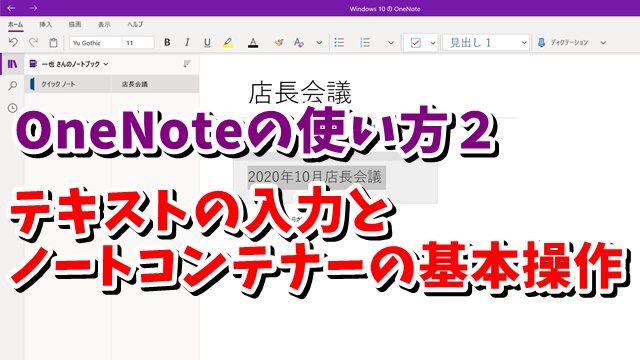Open the tags dropdown arrow

[433, 42]
